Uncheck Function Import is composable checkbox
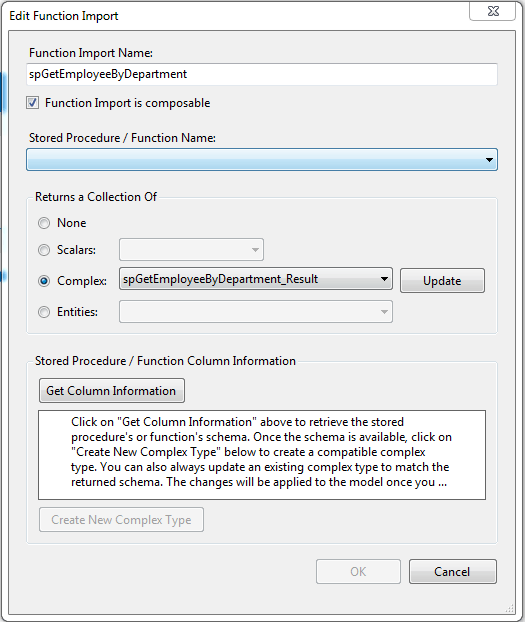Screen dimensions: 525x622 [33, 103]
